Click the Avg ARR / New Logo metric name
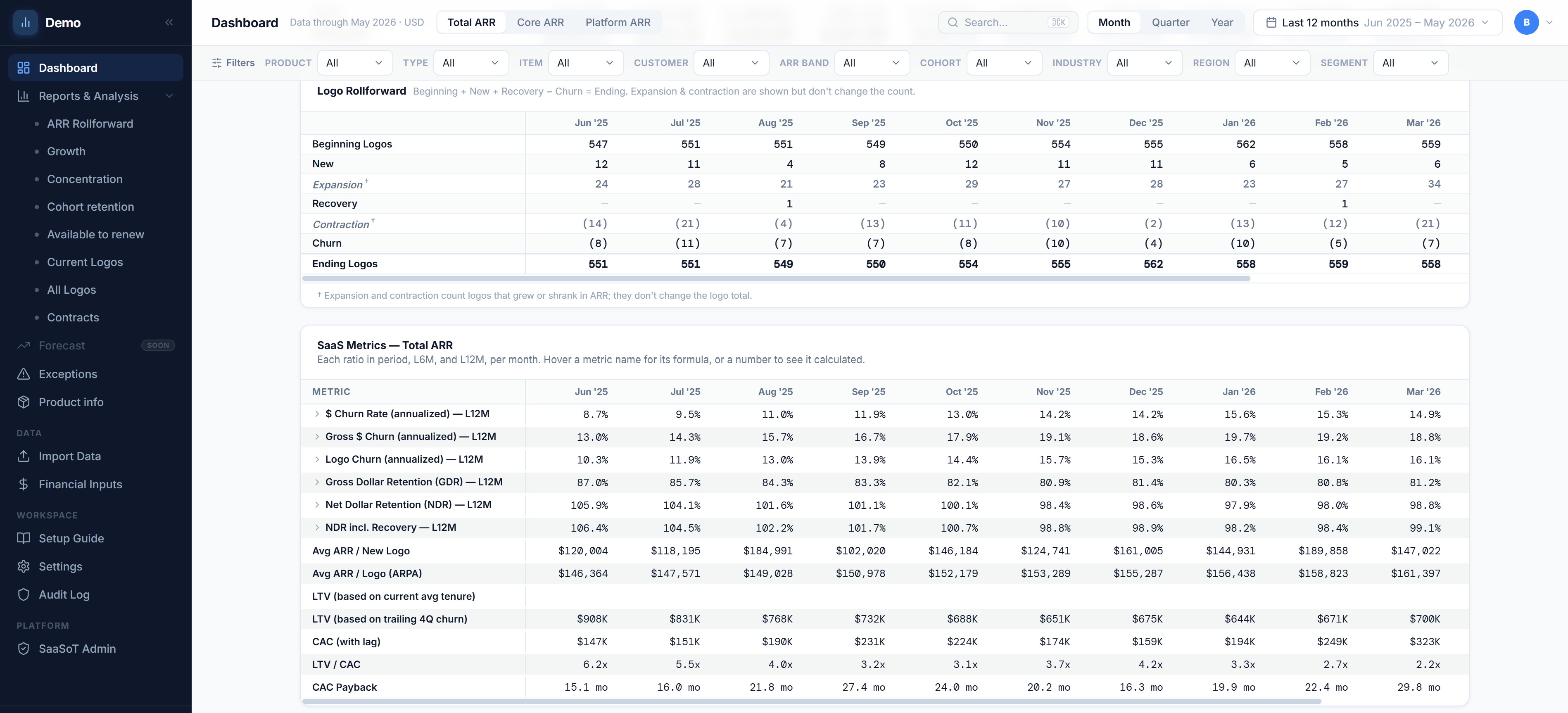 pos(361,550)
